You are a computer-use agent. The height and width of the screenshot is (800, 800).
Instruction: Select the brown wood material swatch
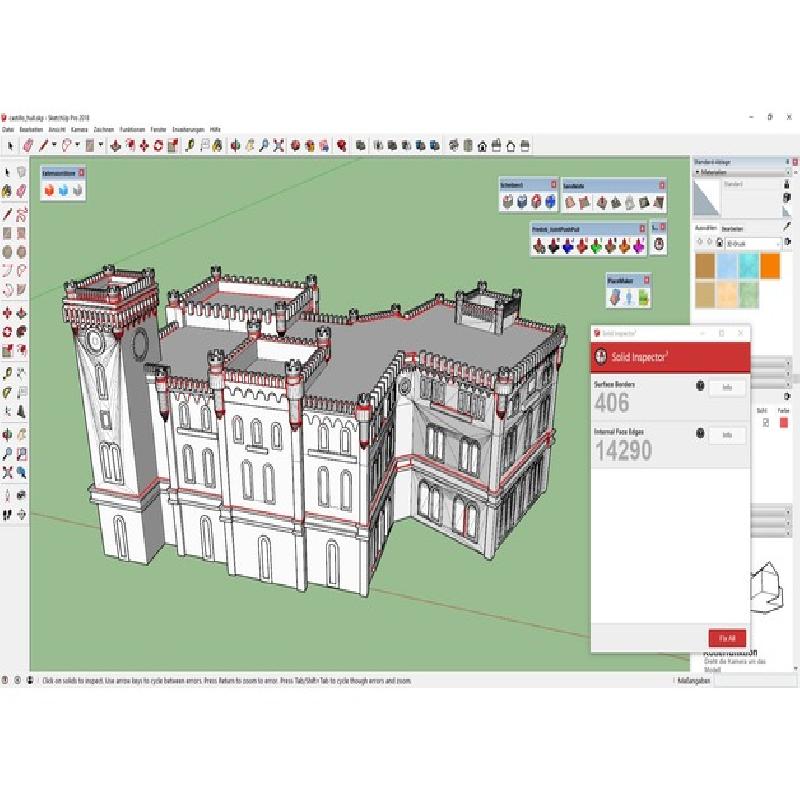click(705, 266)
